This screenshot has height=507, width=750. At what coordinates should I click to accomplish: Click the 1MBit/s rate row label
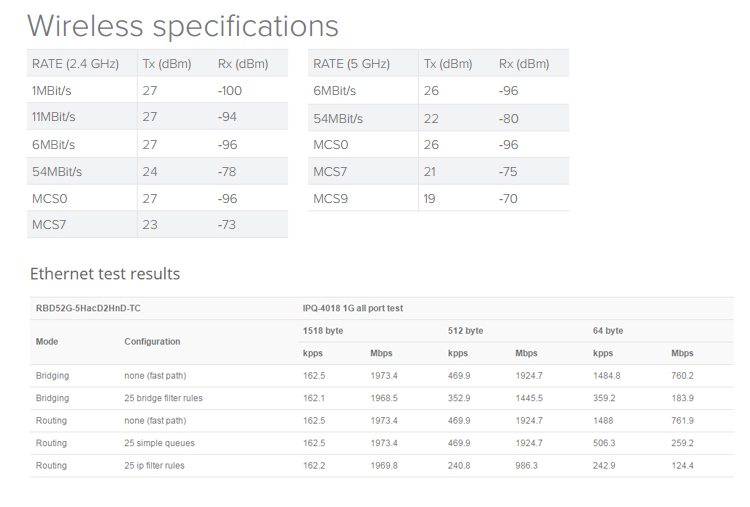click(53, 91)
